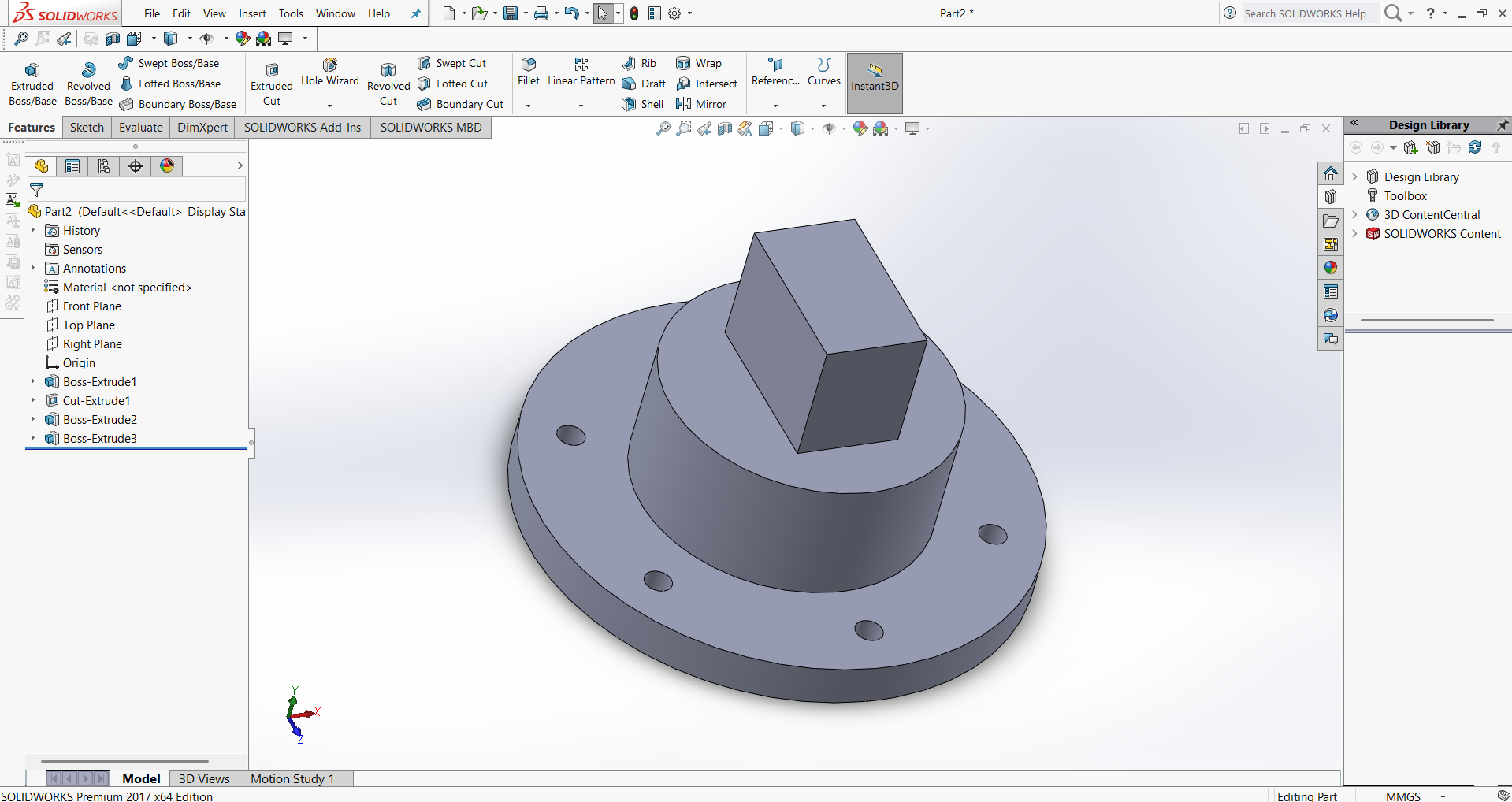Open the ConfigurationManager tab icon
The width and height of the screenshot is (1512, 802).
[104, 165]
